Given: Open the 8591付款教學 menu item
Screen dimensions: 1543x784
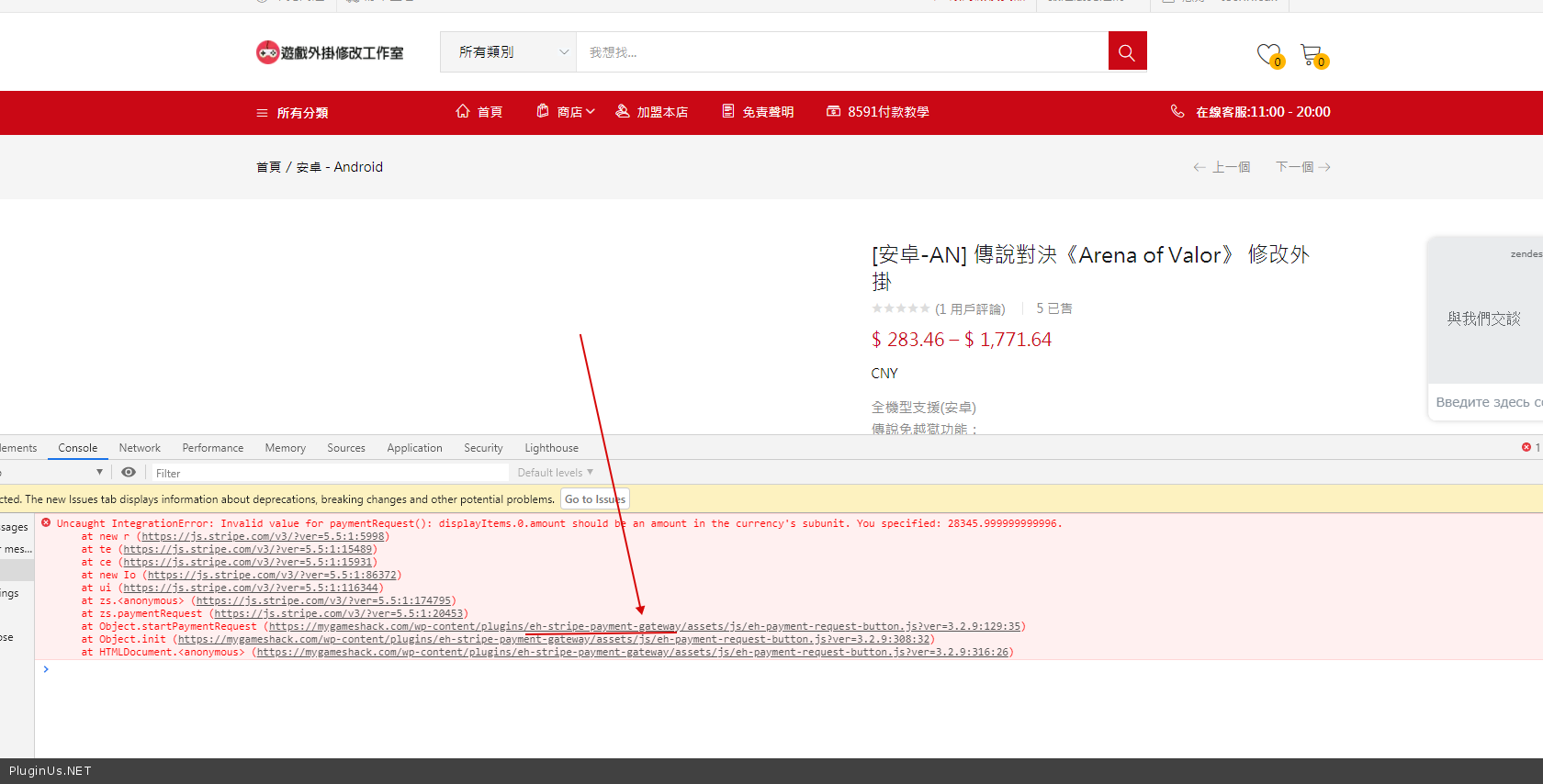Looking at the screenshot, I should coord(878,112).
